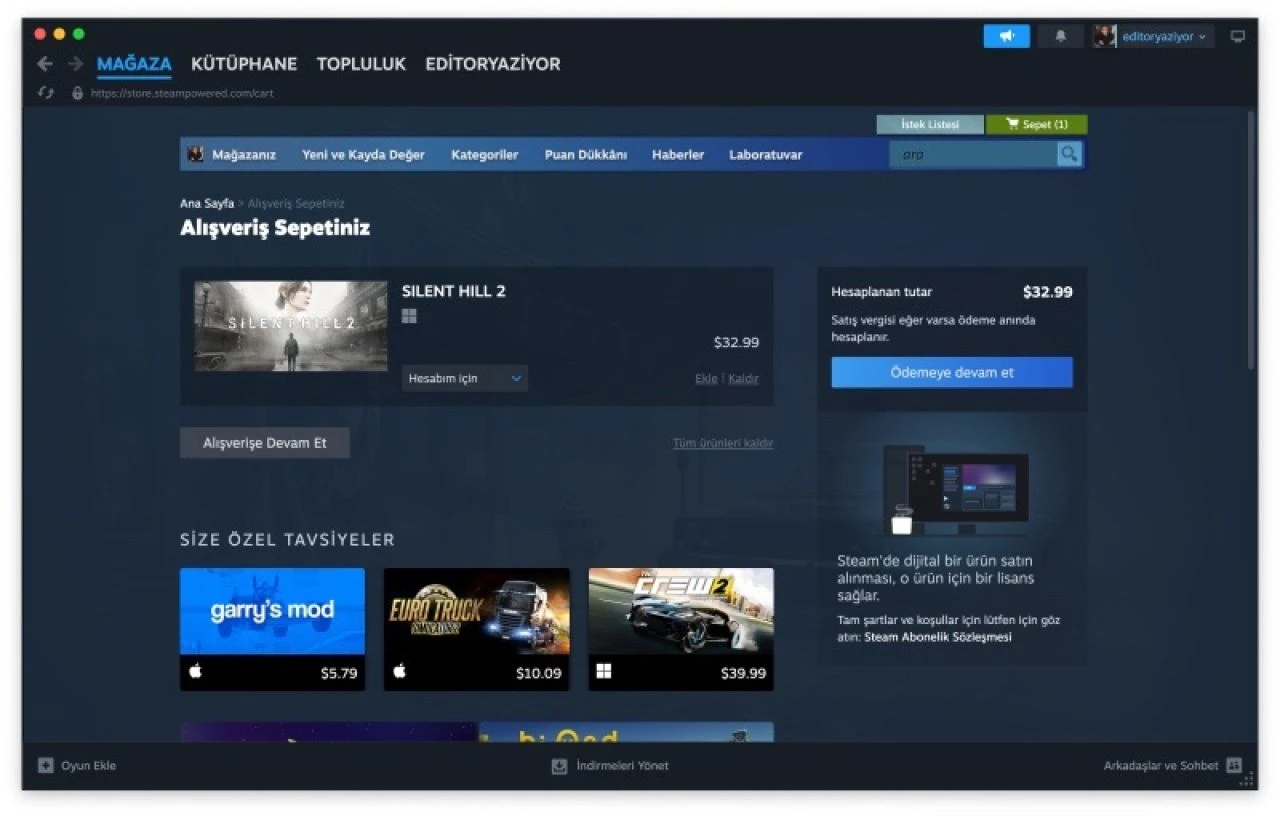Click the Steam logo next to Mağazanız
The image size is (1280, 816).
tap(196, 154)
